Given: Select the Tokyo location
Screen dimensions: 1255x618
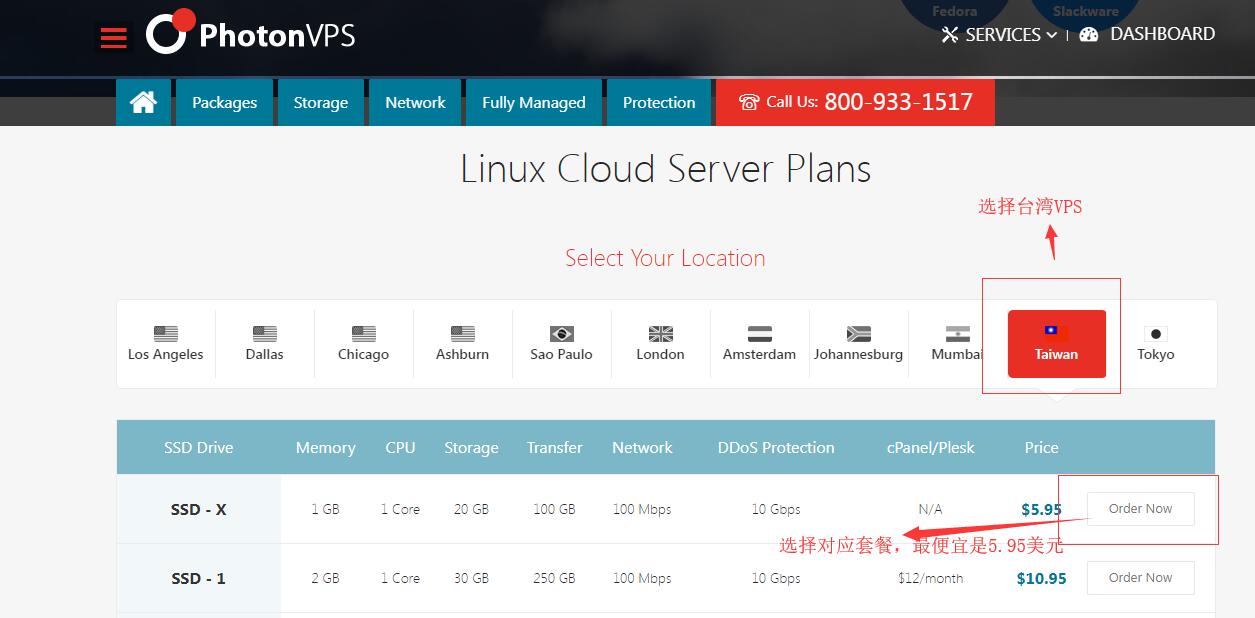Looking at the screenshot, I should click(1156, 344).
